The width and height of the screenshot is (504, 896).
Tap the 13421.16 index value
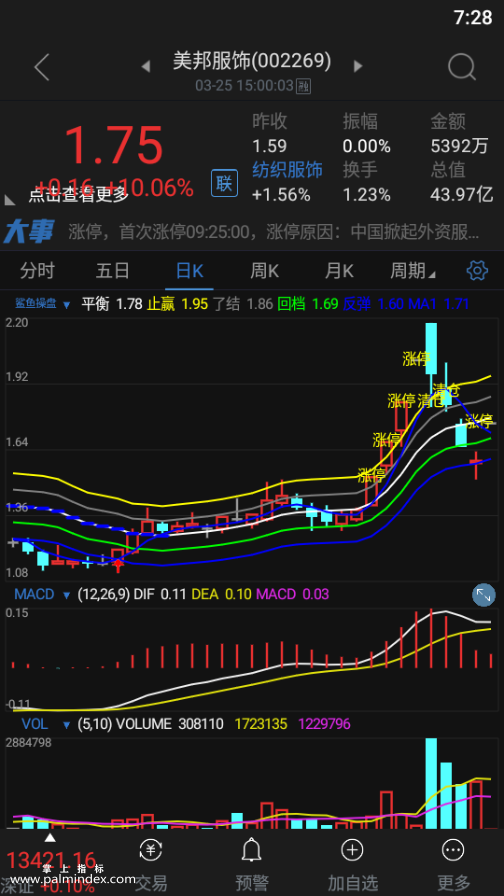[x=51, y=859]
